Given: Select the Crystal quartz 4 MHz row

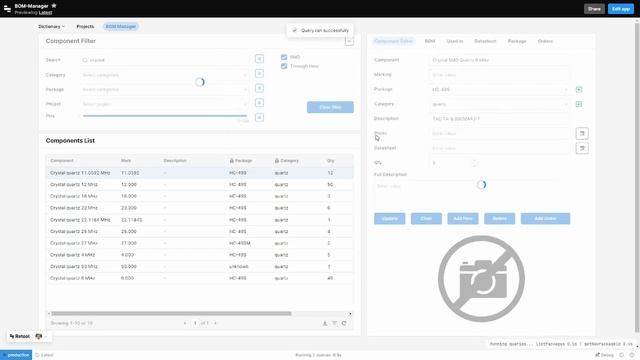Looking at the screenshot, I should pos(200,255).
